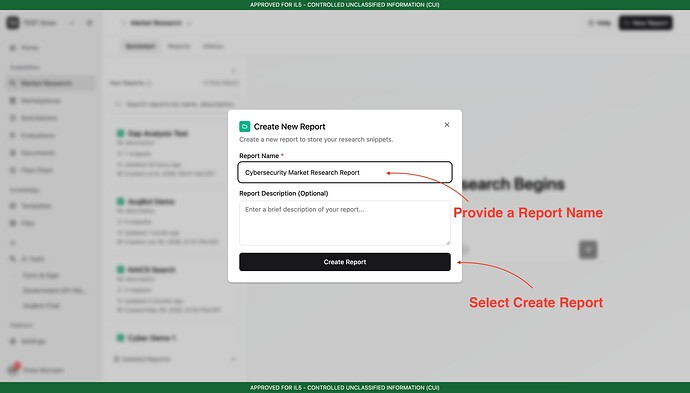Open Marketplaces in the sidebar
The image size is (690, 393).
(x=36, y=101)
